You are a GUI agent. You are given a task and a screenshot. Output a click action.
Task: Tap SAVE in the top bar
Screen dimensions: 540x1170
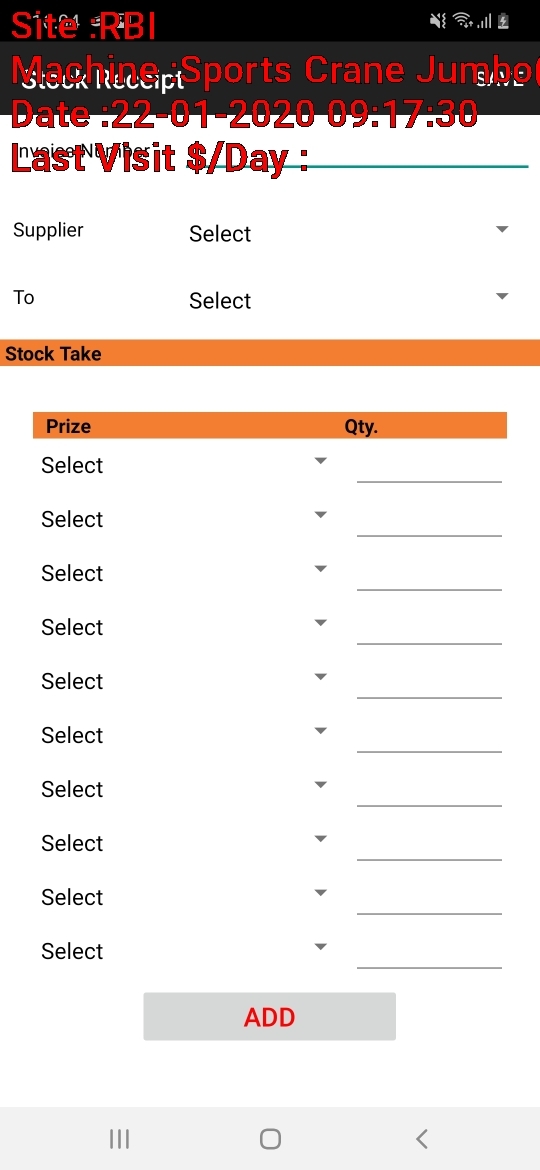(x=500, y=79)
